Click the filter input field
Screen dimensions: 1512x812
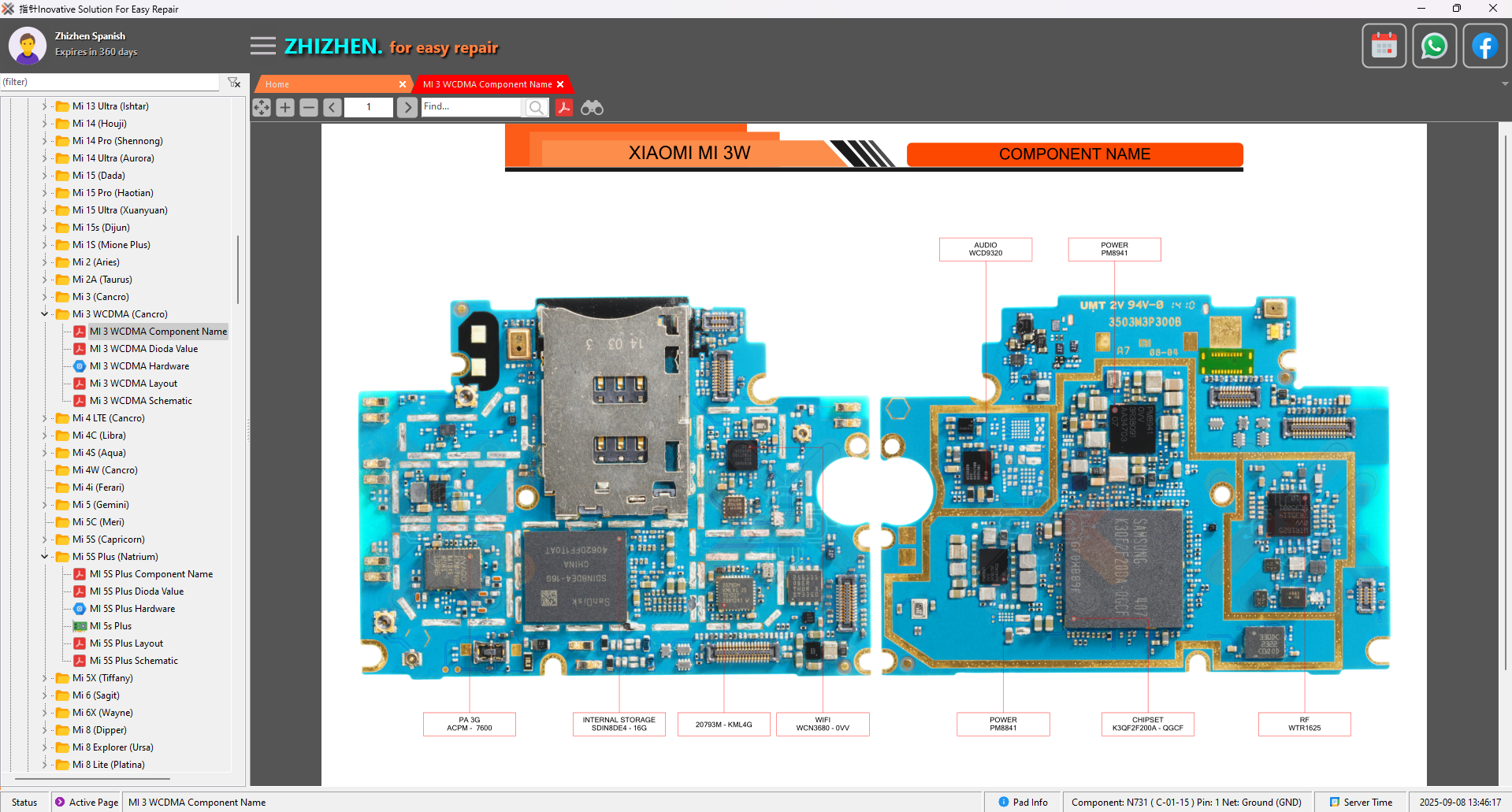110,82
